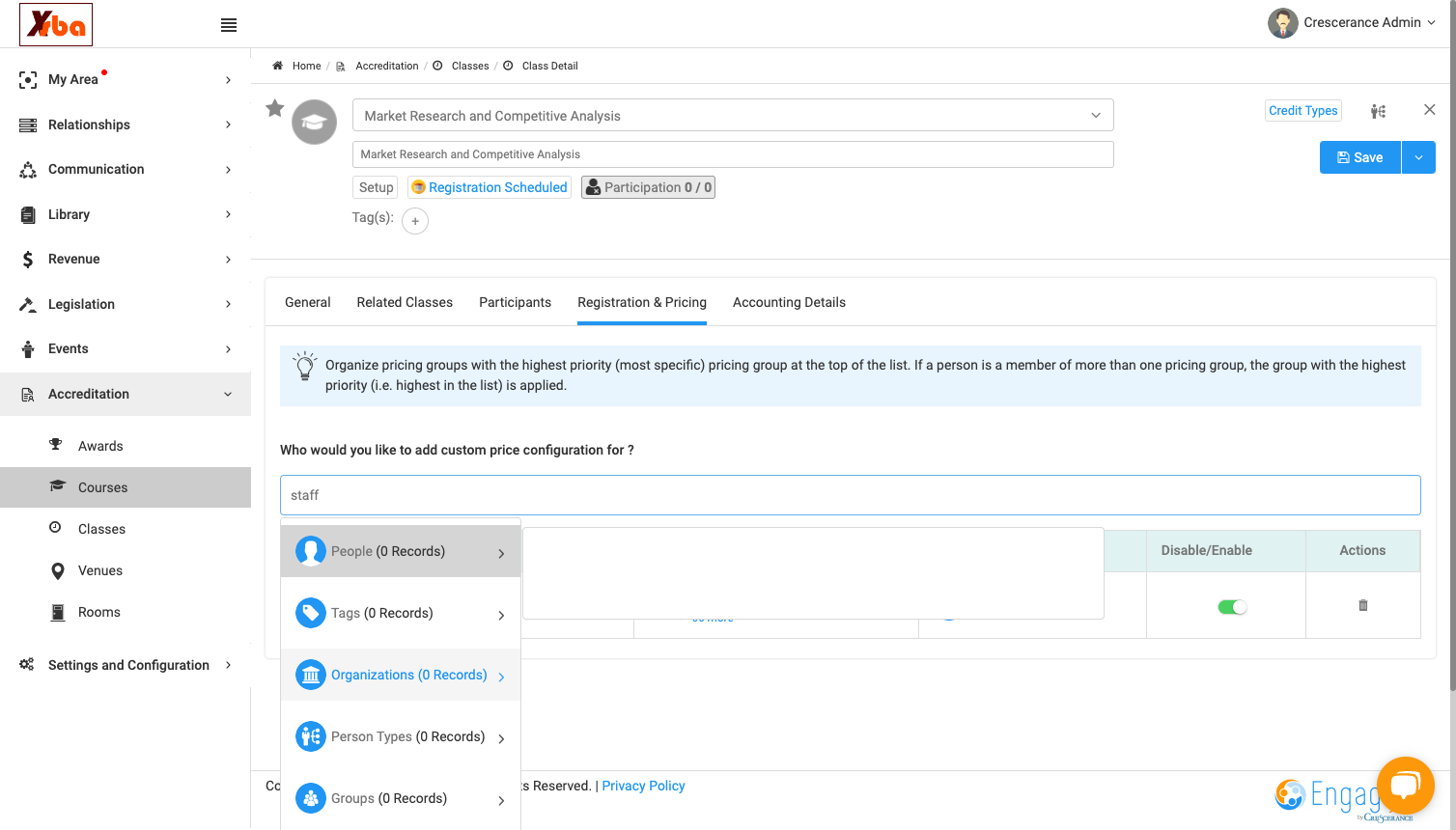Select the Organizations building icon
This screenshot has height=830, width=1456.
[x=311, y=675]
